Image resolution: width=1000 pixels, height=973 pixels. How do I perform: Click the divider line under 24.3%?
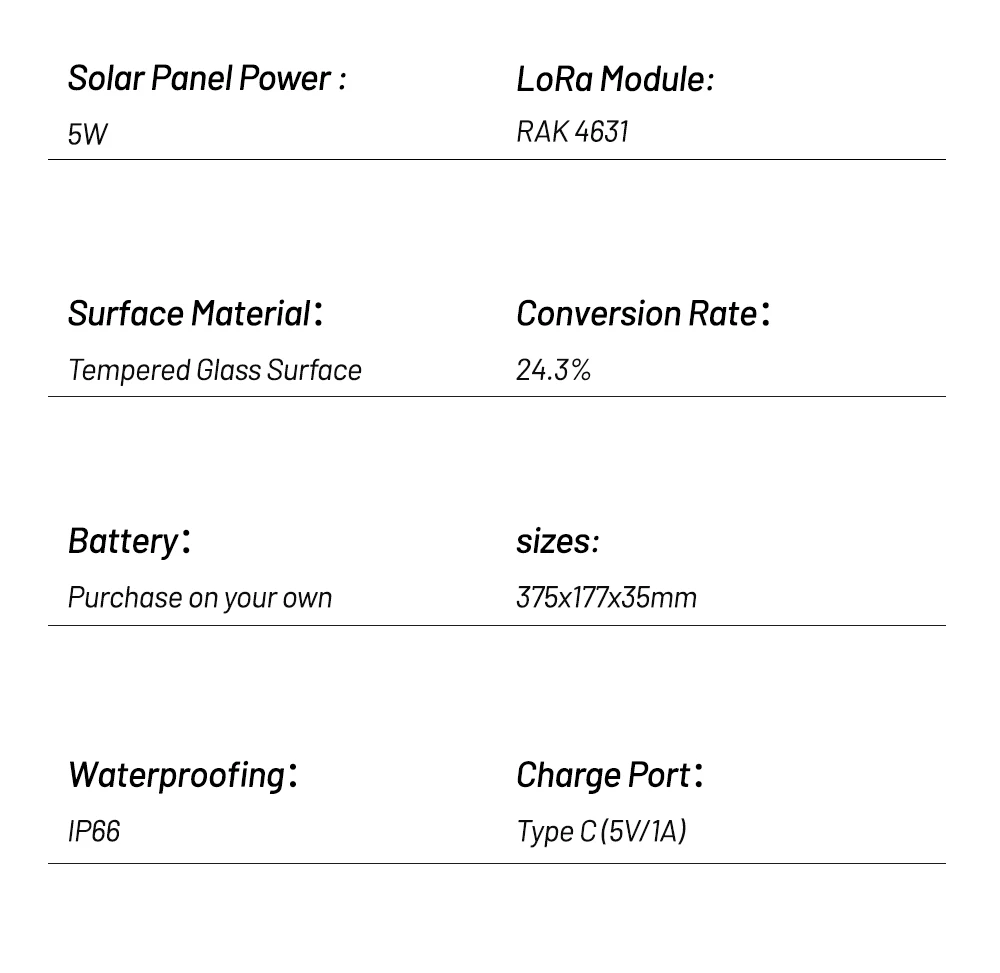(497, 396)
